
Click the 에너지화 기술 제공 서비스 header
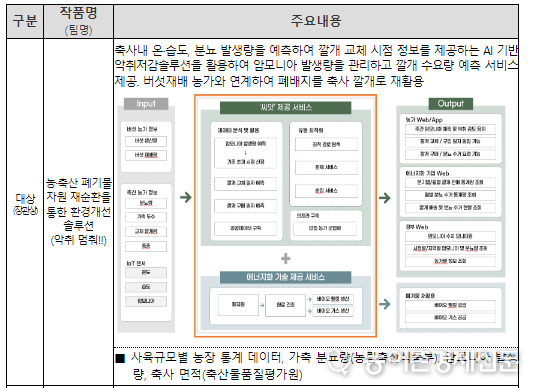(286, 277)
